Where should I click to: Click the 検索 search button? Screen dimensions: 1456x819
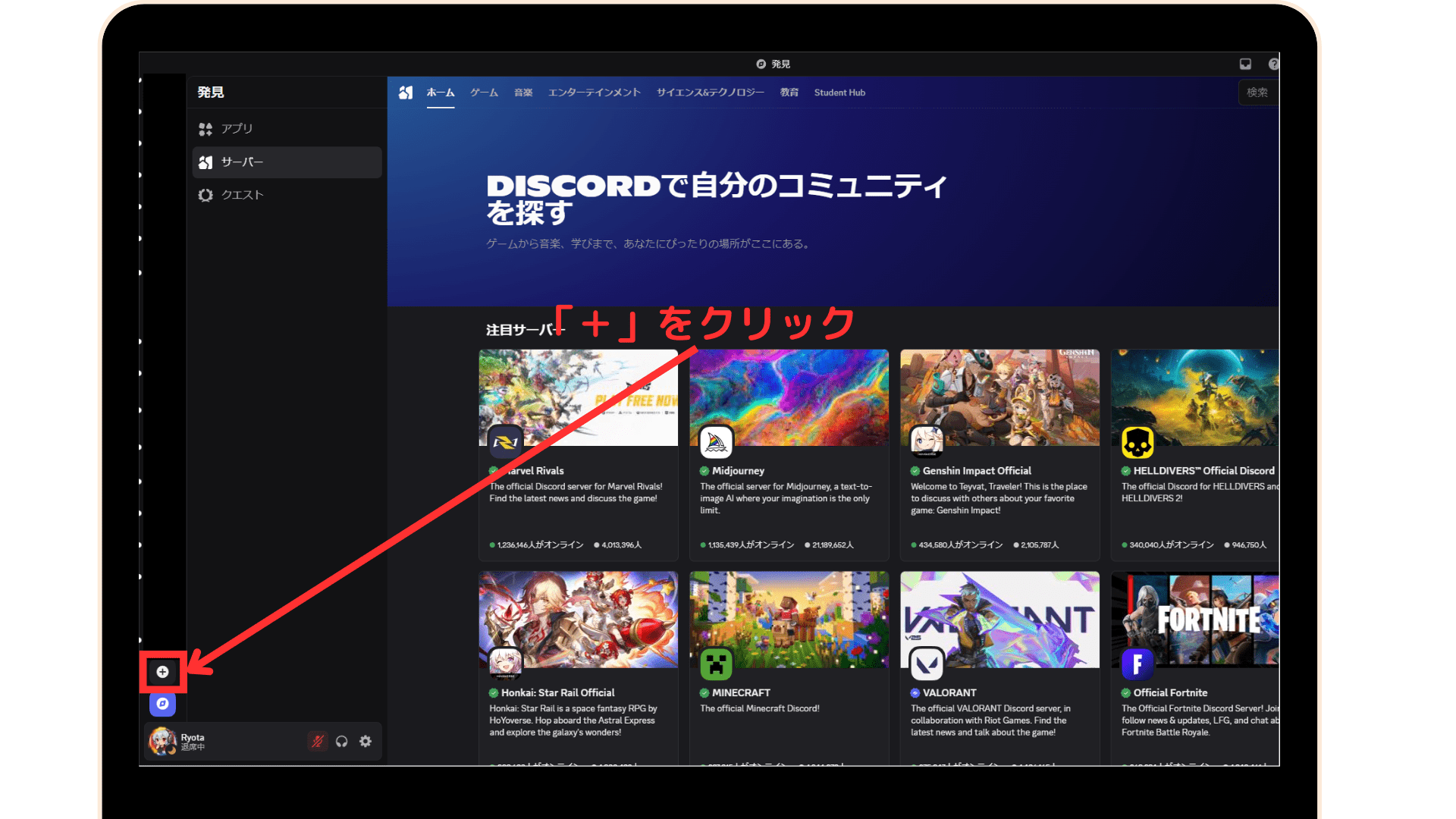click(x=1257, y=92)
